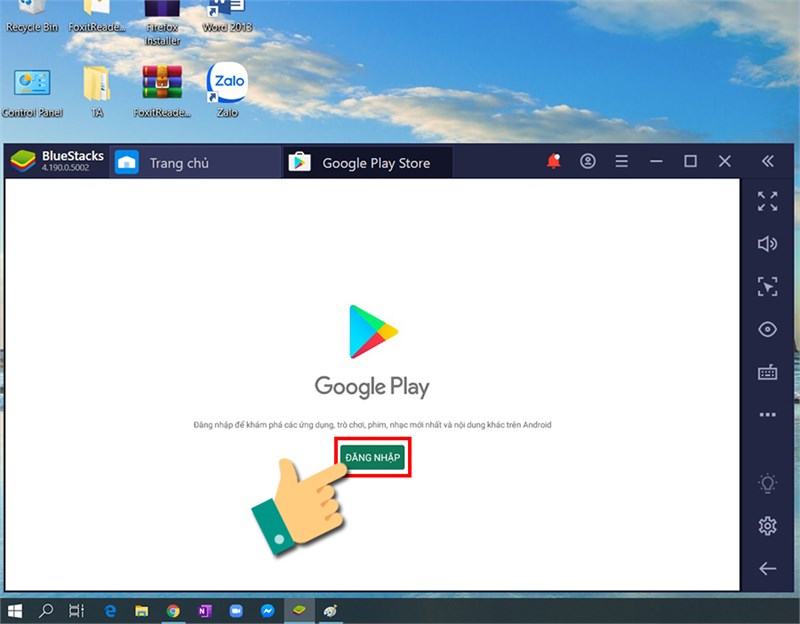This screenshot has height=624, width=800.
Task: Toggle the eye icon in sidebar
Action: point(767,329)
